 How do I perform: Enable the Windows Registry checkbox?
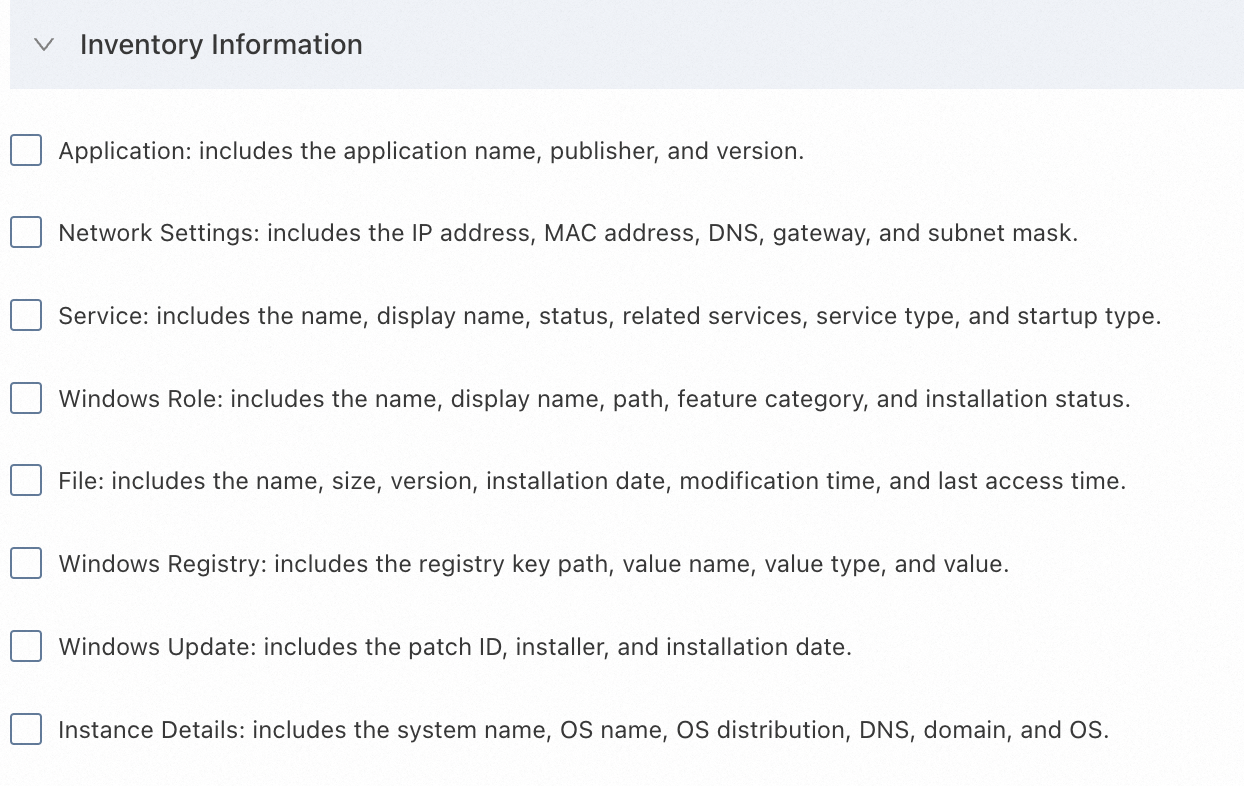[26, 564]
